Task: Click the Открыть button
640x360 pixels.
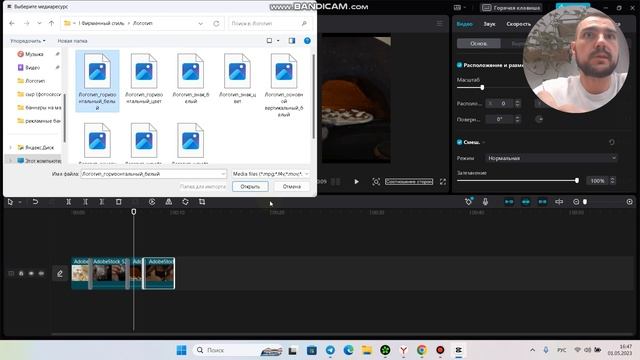Action: point(250,187)
